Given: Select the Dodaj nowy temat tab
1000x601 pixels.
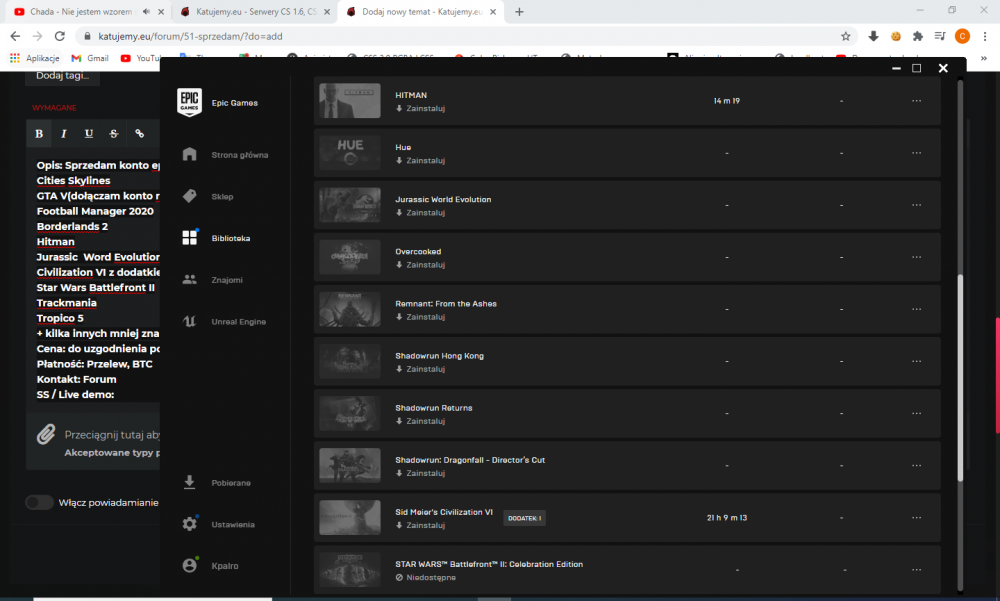Looking at the screenshot, I should 421,11.
